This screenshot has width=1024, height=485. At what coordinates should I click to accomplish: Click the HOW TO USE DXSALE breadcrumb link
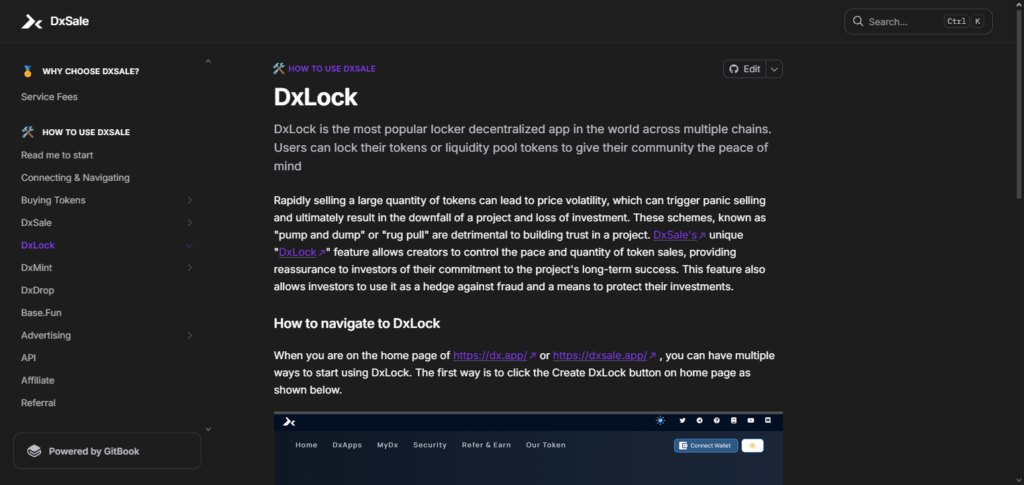(x=332, y=69)
